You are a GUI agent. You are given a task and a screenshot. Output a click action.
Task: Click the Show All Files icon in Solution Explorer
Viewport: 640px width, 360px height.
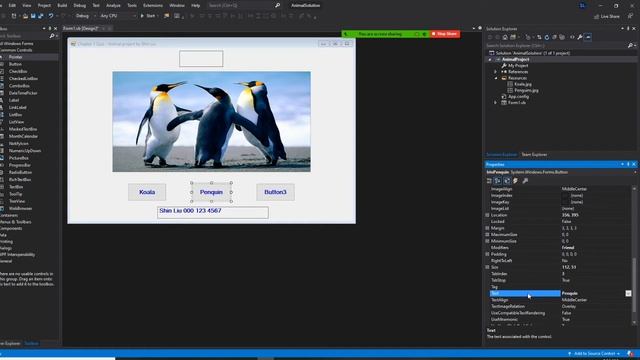pyautogui.click(x=562, y=37)
